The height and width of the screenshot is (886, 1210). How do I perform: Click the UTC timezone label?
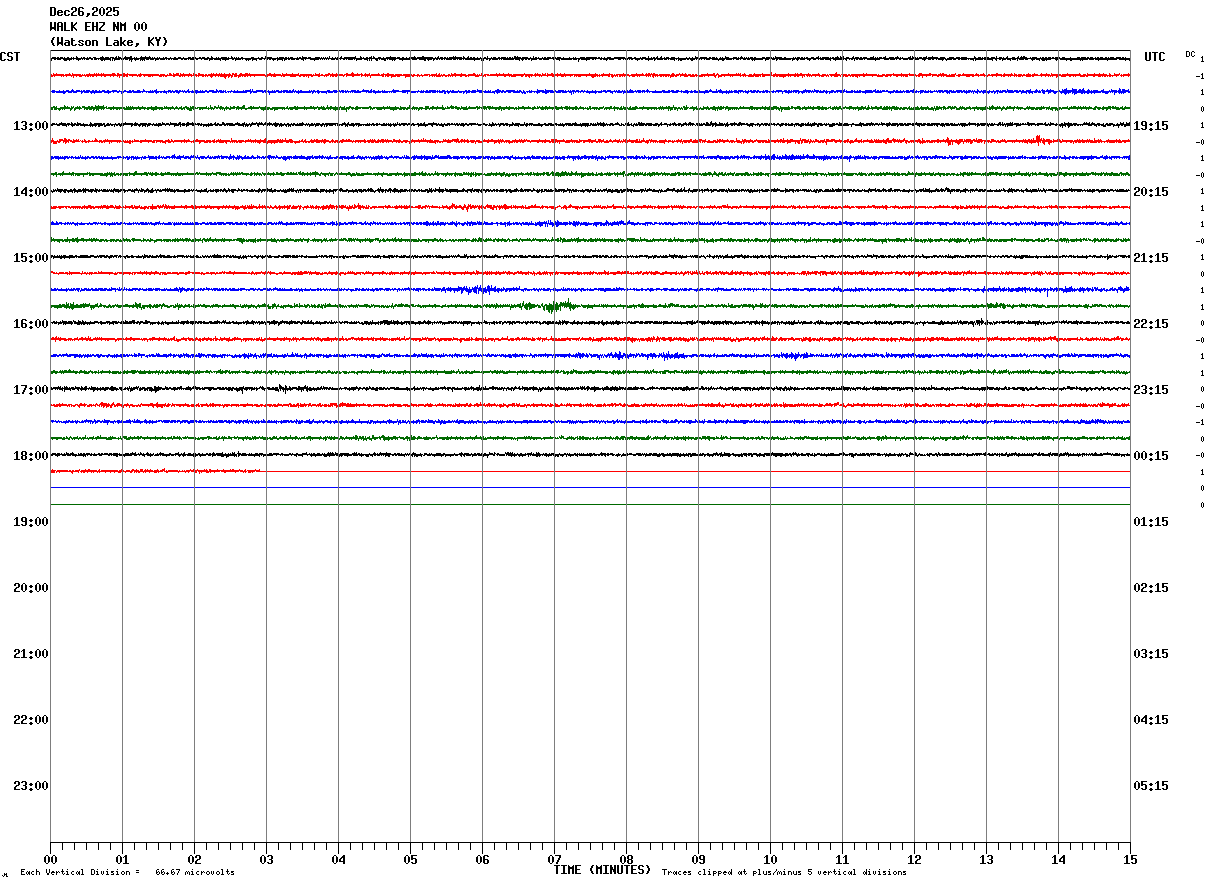(1155, 57)
